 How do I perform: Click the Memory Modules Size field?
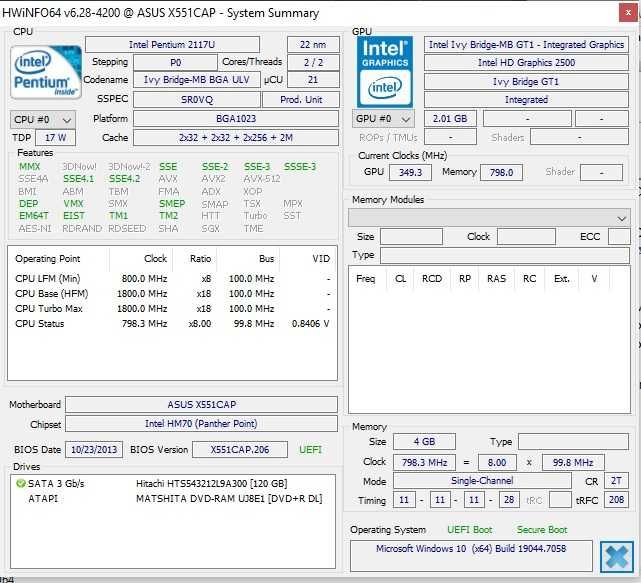[411, 237]
